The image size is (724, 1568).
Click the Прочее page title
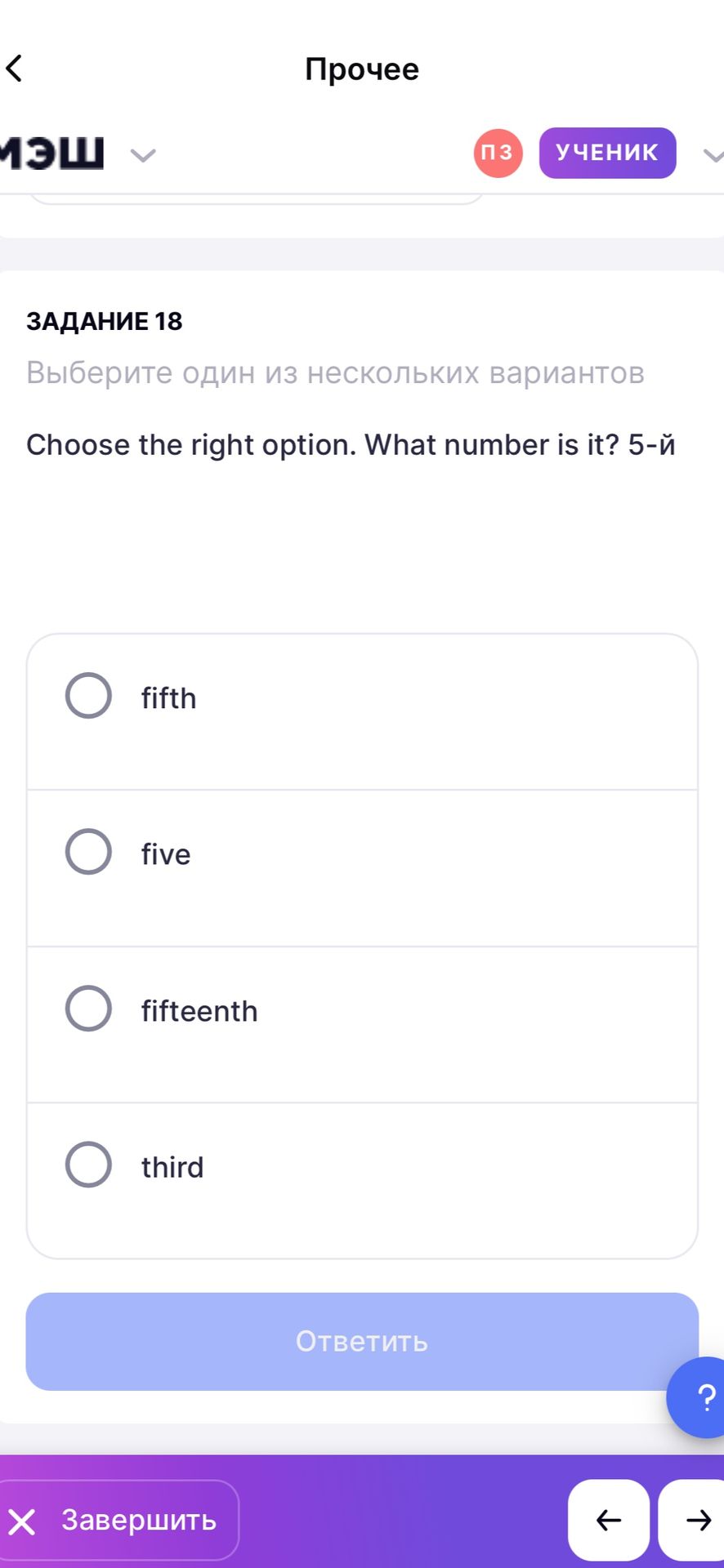pos(362,69)
